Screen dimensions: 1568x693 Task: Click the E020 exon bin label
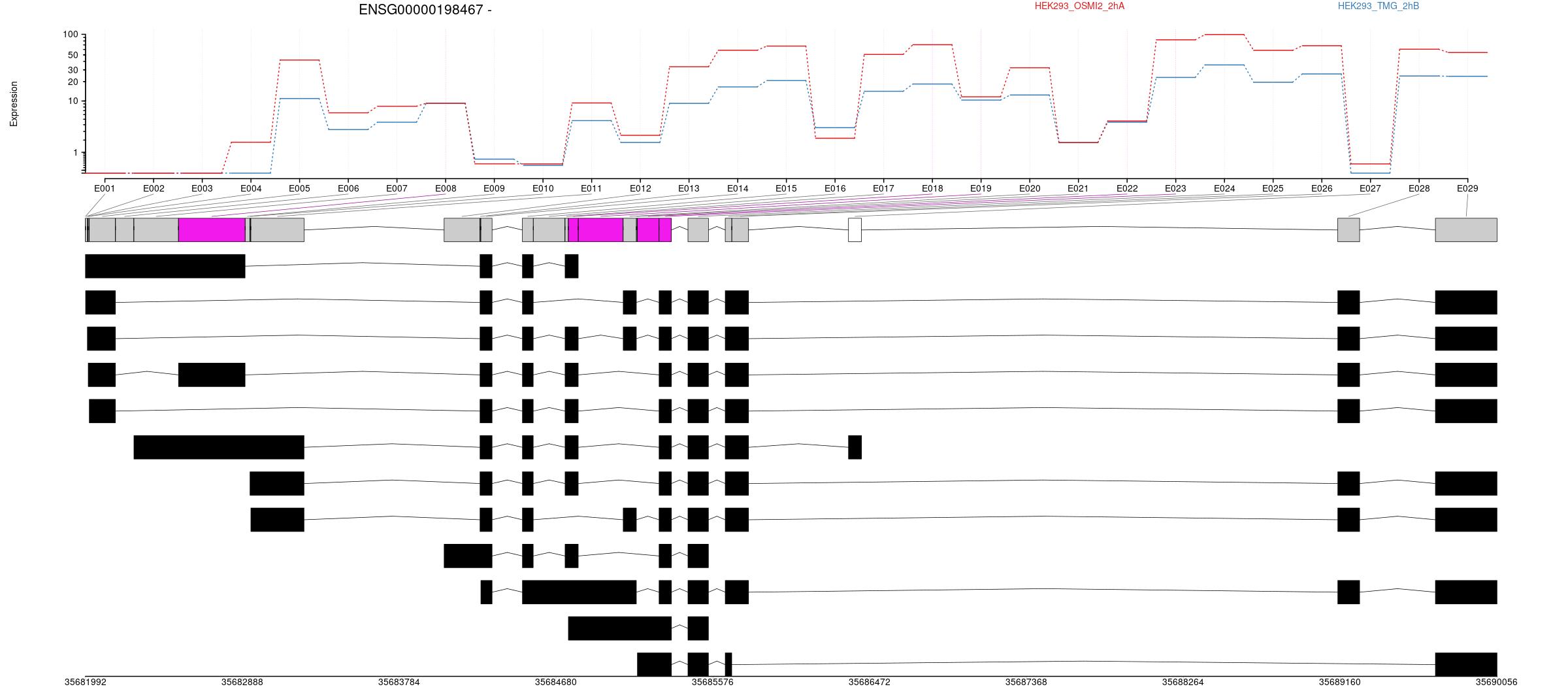coord(1030,188)
